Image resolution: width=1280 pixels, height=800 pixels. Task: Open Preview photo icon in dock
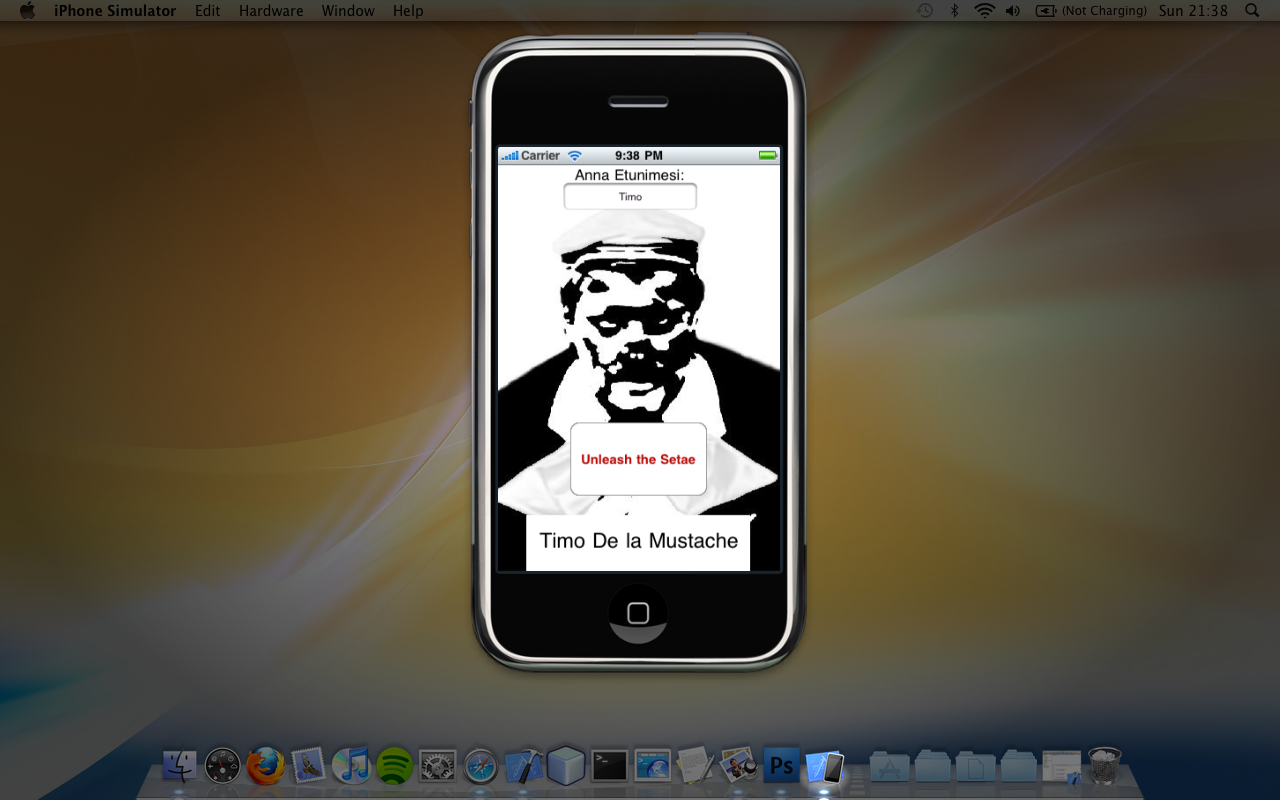coord(738,766)
